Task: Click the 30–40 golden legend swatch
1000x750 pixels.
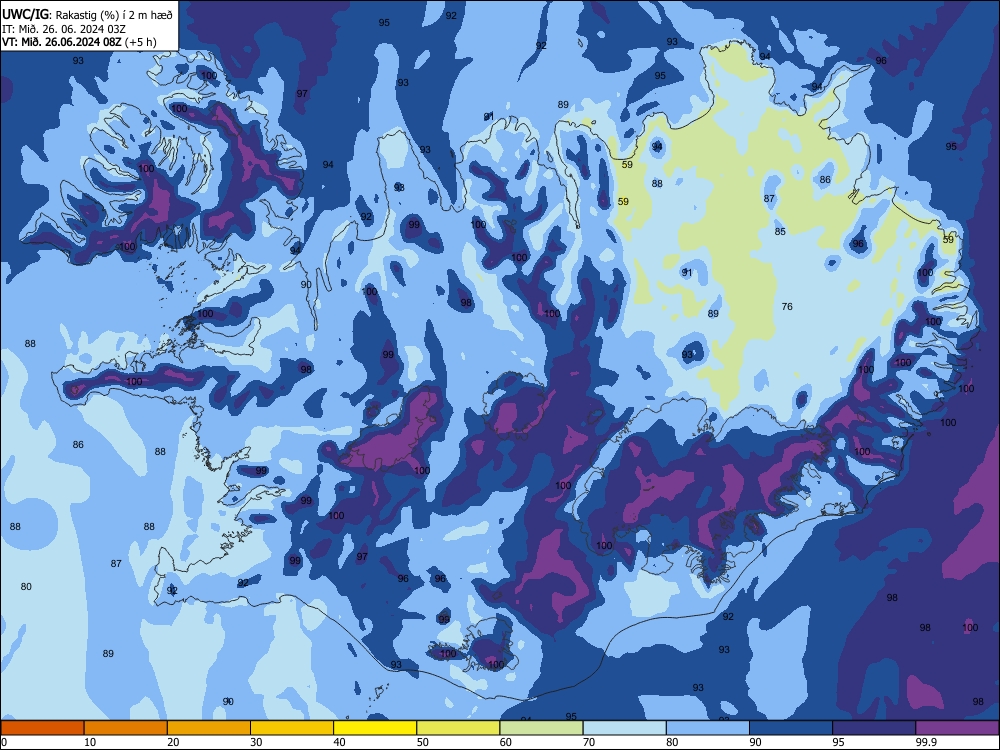Action: click(x=292, y=728)
